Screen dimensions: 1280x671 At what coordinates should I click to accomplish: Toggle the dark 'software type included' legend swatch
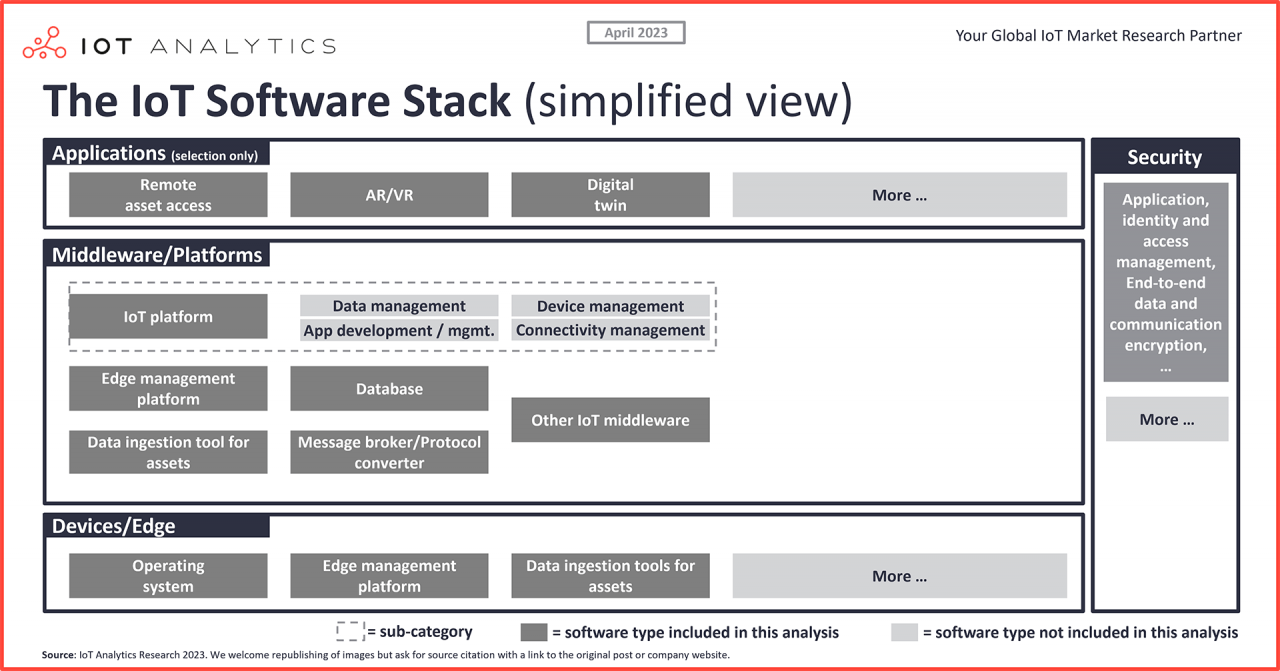(533, 631)
